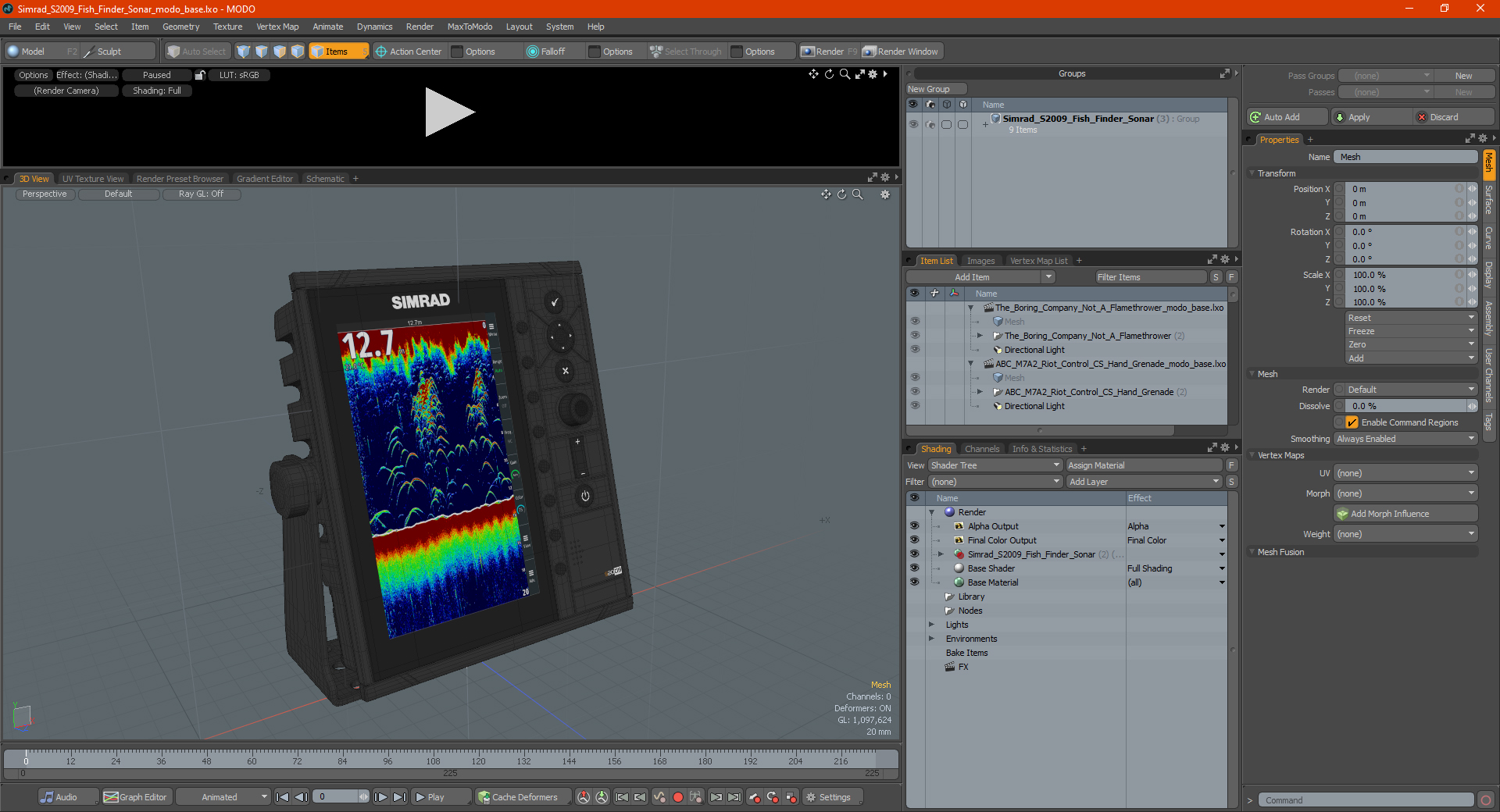
Task: Expand the Environments node
Action: tap(931, 639)
